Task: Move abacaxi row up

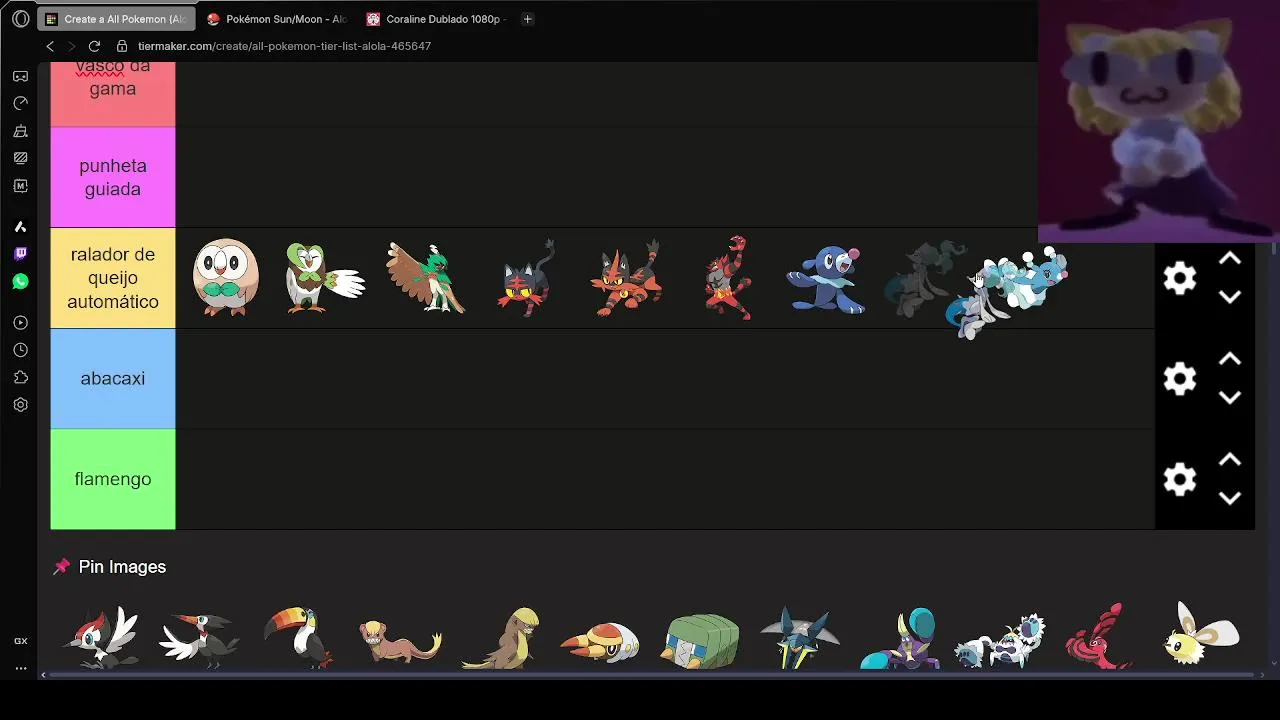Action: [x=1230, y=359]
